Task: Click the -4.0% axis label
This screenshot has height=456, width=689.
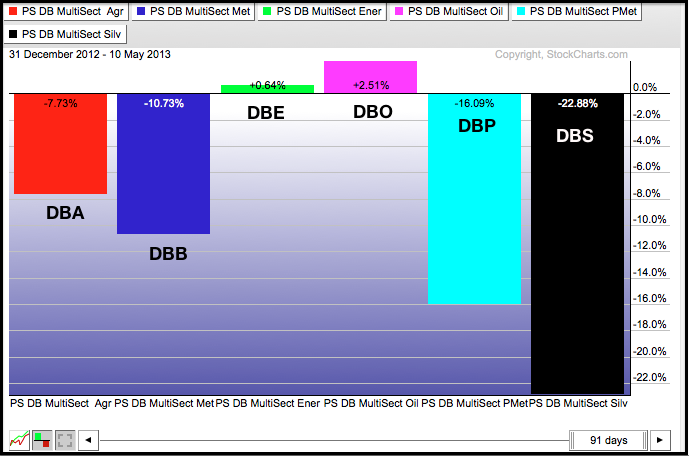Action: pyautogui.click(x=647, y=140)
